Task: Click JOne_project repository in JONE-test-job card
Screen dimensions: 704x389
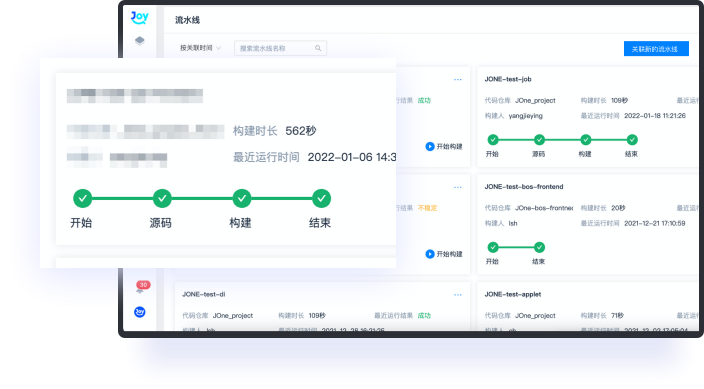Action: tap(535, 100)
